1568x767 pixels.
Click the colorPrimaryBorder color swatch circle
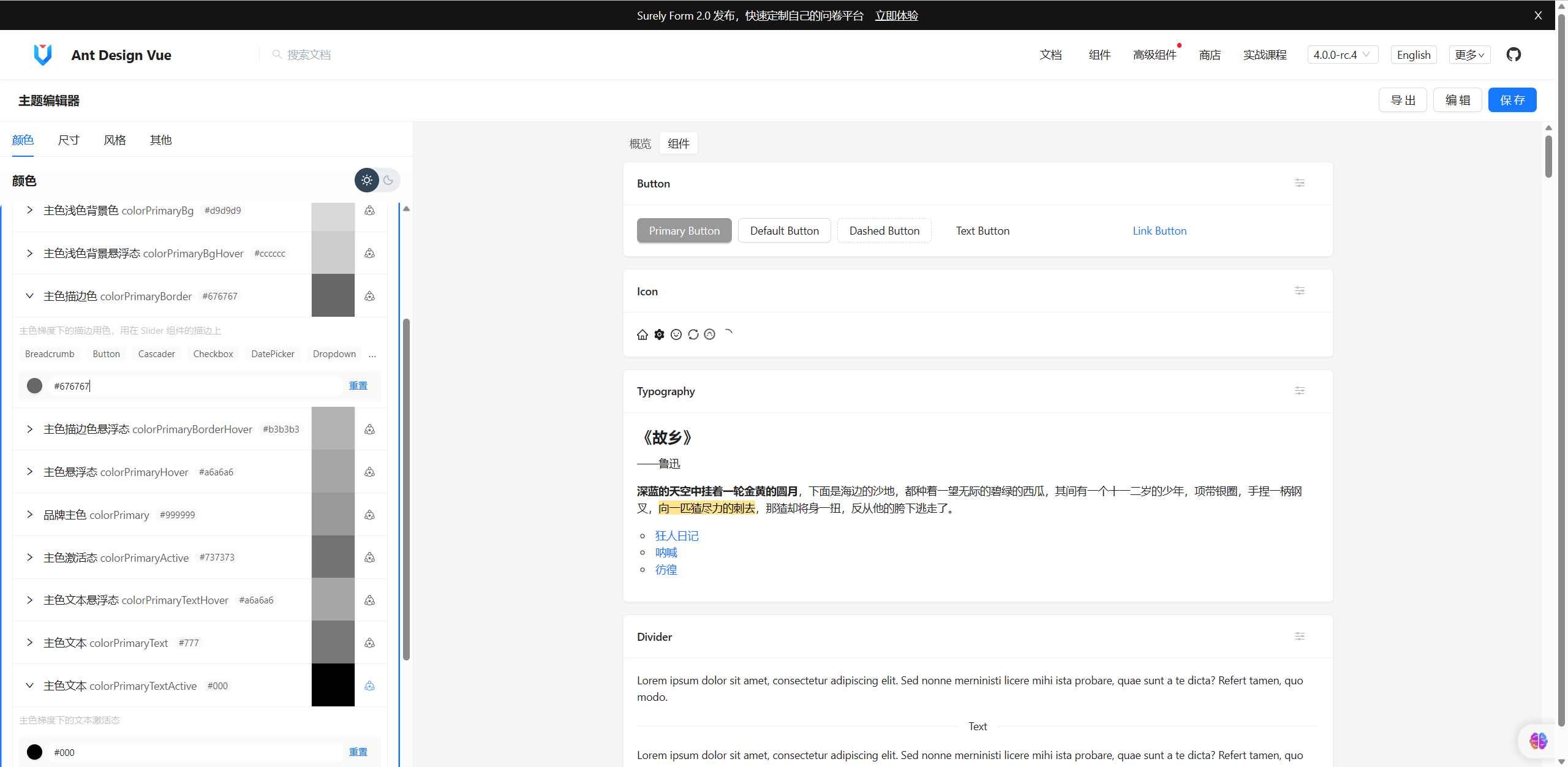pos(35,385)
